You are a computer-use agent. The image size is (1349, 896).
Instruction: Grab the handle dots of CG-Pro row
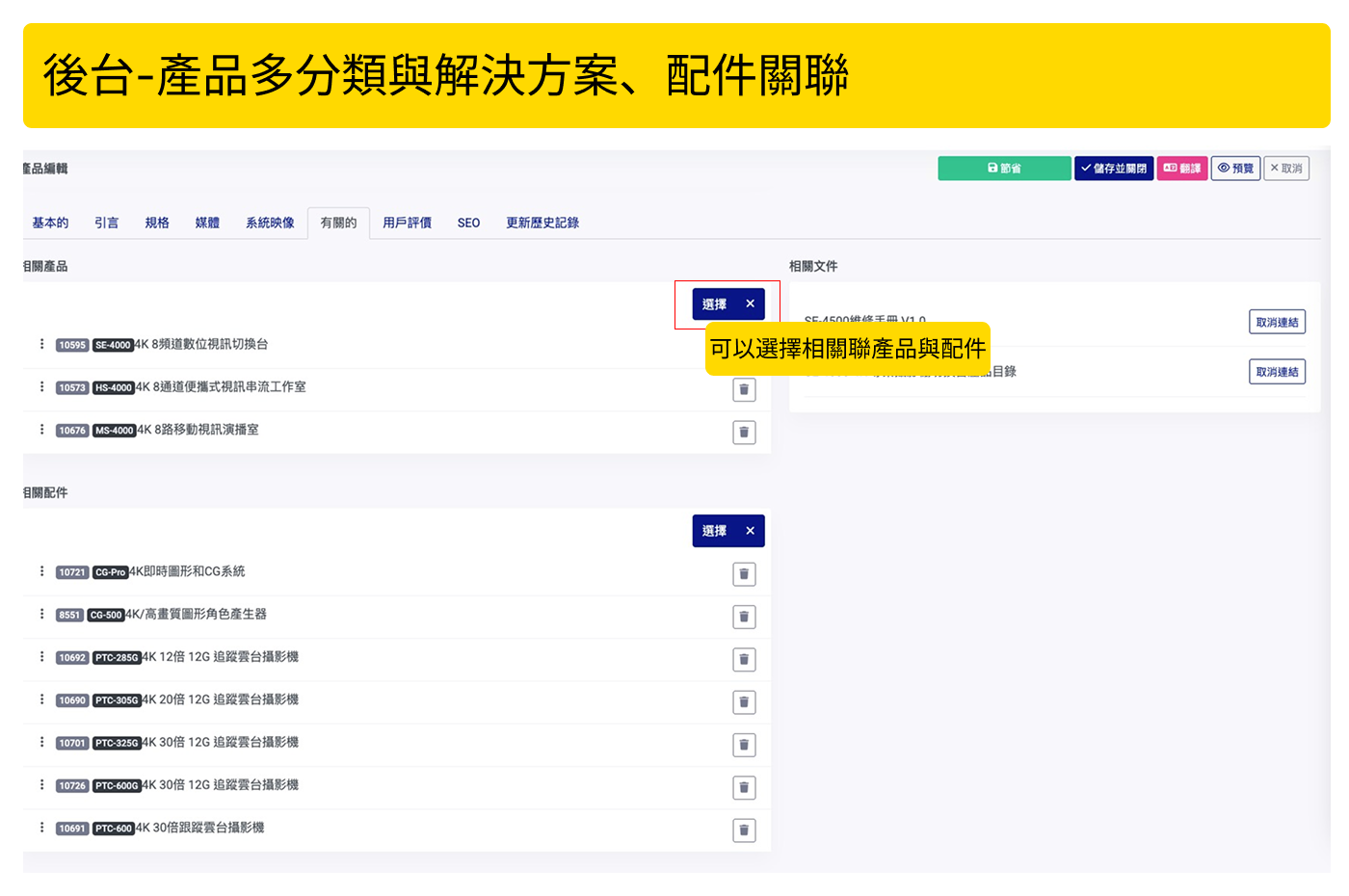coord(41,571)
